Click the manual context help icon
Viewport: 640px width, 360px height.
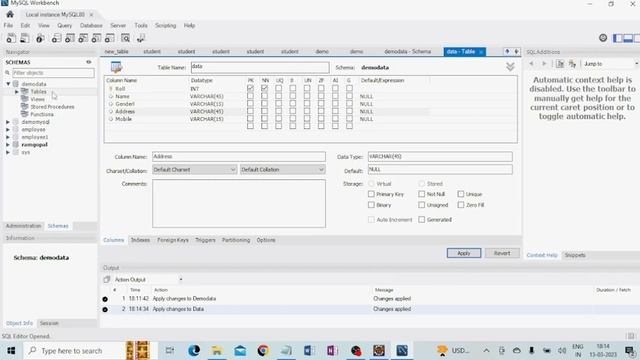[560, 64]
